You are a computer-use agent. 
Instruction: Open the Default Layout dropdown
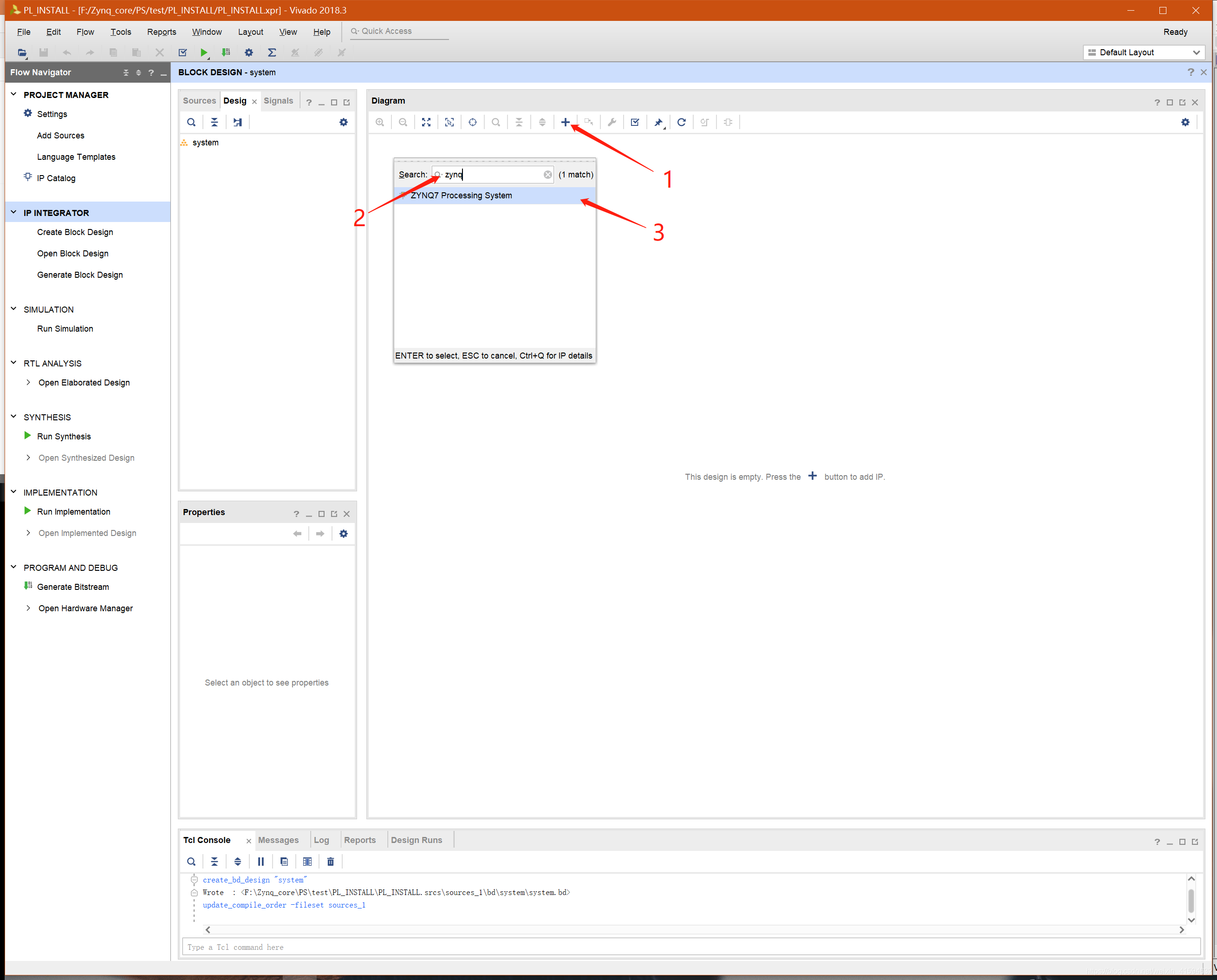pos(1144,52)
